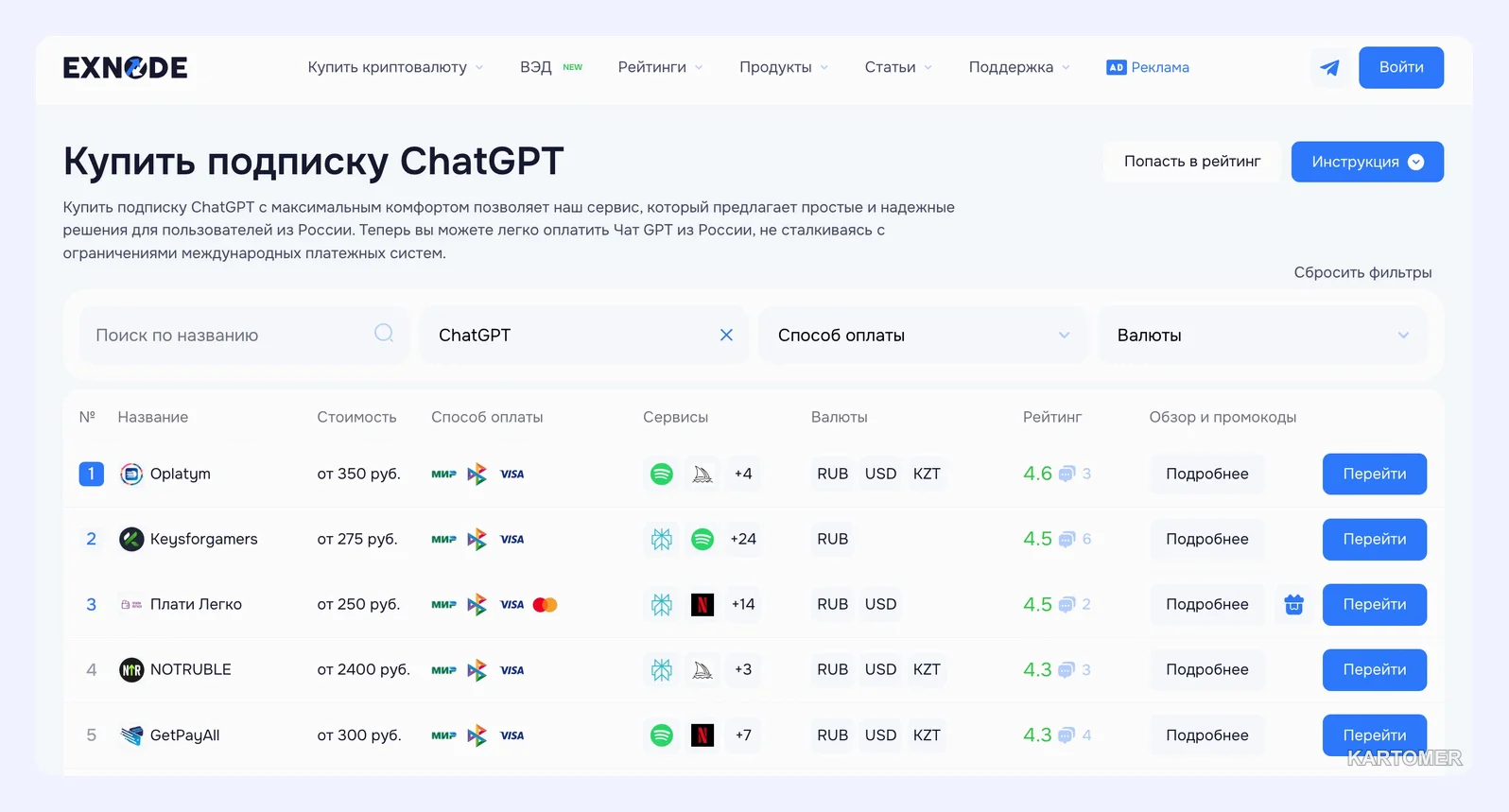The width and height of the screenshot is (1509, 812).
Task: Open the Рейтинги navigation menu
Action: pyautogui.click(x=660, y=67)
